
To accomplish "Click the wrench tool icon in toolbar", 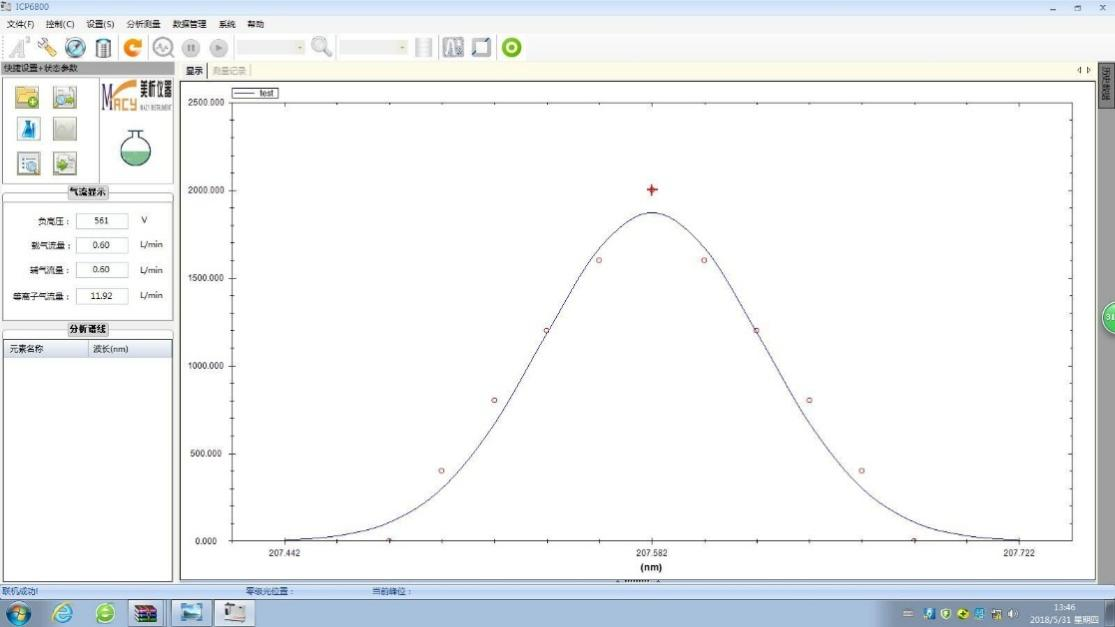I will pos(47,47).
